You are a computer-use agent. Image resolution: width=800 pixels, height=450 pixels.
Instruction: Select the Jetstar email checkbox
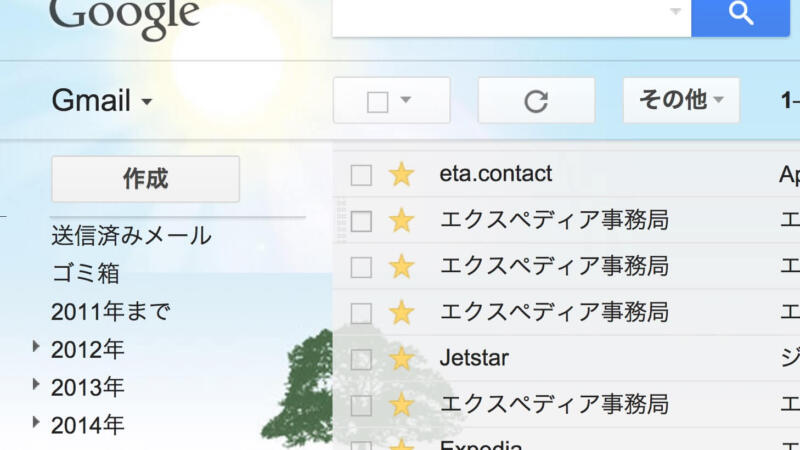tap(361, 359)
